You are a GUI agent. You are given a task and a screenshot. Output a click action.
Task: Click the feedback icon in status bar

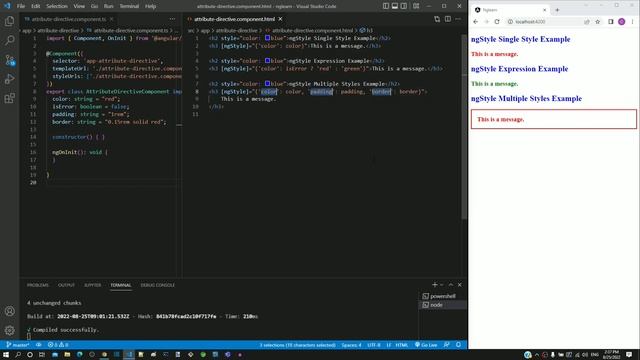coord(447,345)
